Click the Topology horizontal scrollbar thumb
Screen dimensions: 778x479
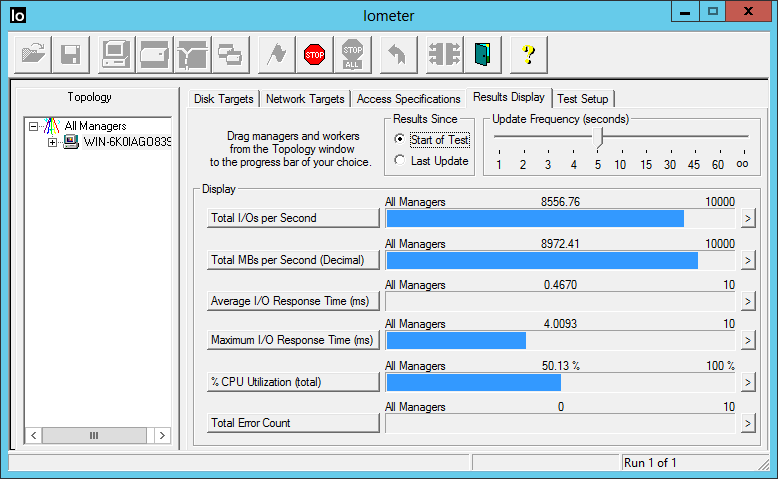(94, 436)
